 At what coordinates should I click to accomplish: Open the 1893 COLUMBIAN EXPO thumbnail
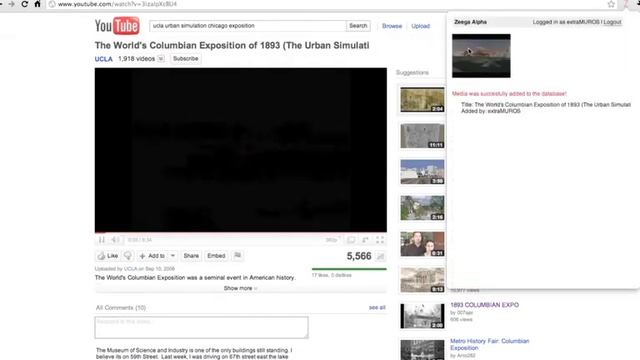pyautogui.click(x=422, y=316)
